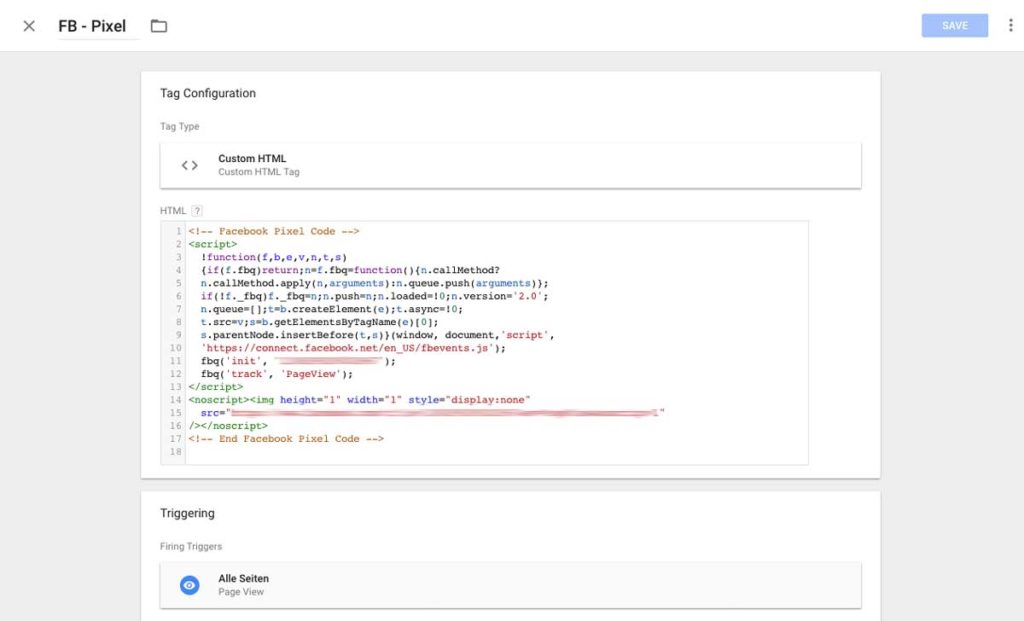This screenshot has width=1024, height=621.
Task: Click empty line 18 in HTML editor
Action: (496, 452)
